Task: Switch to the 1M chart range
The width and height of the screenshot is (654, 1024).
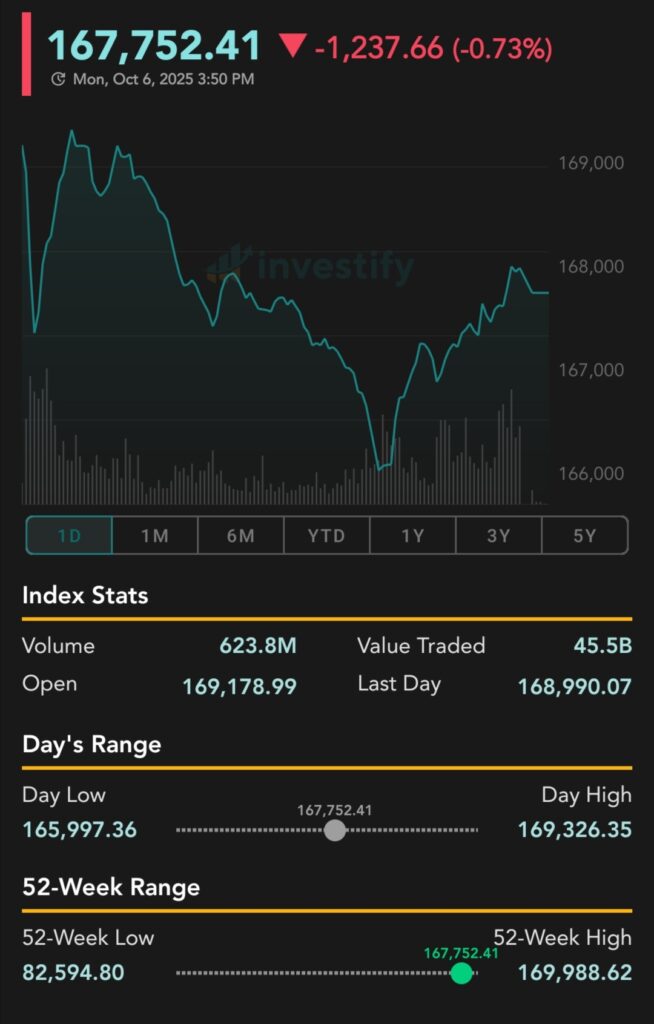Action: click(155, 536)
